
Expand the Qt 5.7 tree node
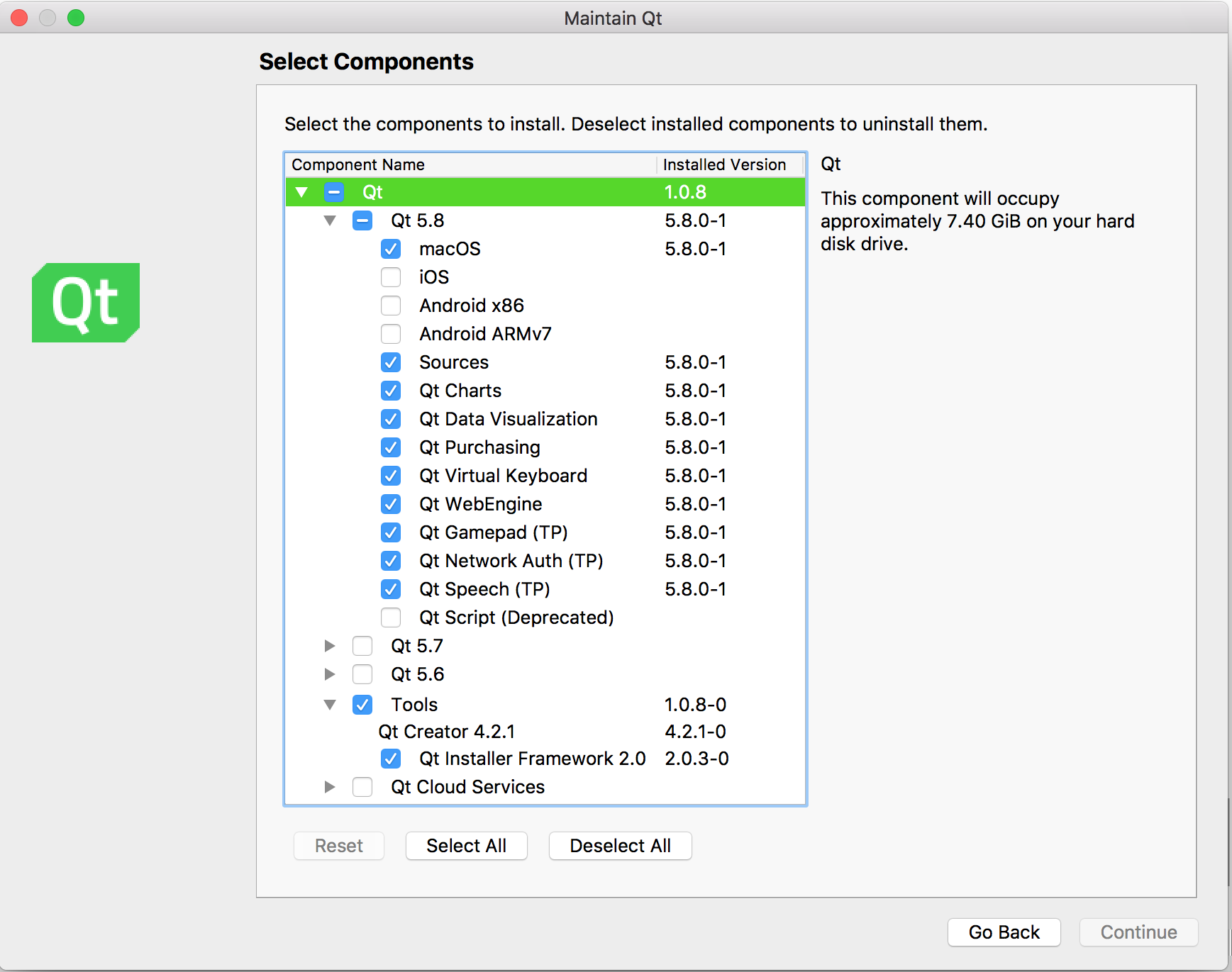330,646
